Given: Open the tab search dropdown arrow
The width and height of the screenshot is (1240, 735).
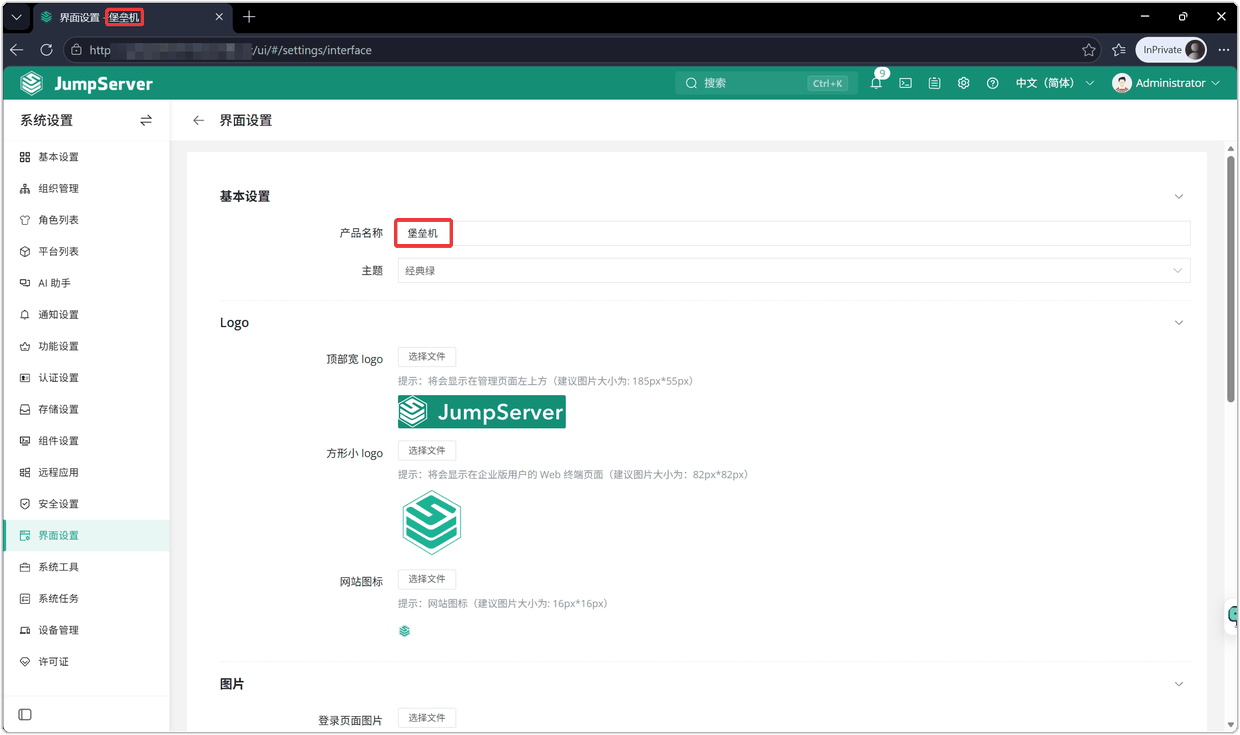Looking at the screenshot, I should coord(17,17).
